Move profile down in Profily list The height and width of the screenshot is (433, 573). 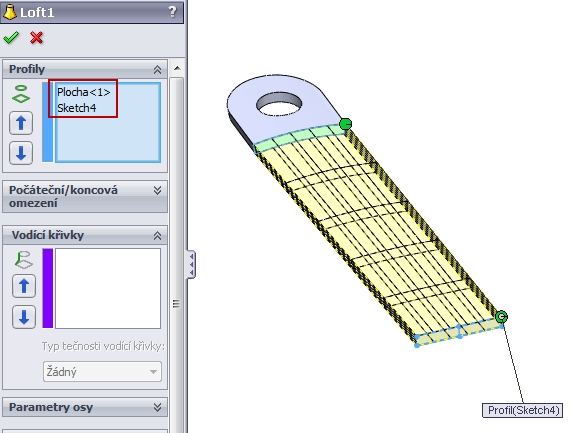[21, 153]
